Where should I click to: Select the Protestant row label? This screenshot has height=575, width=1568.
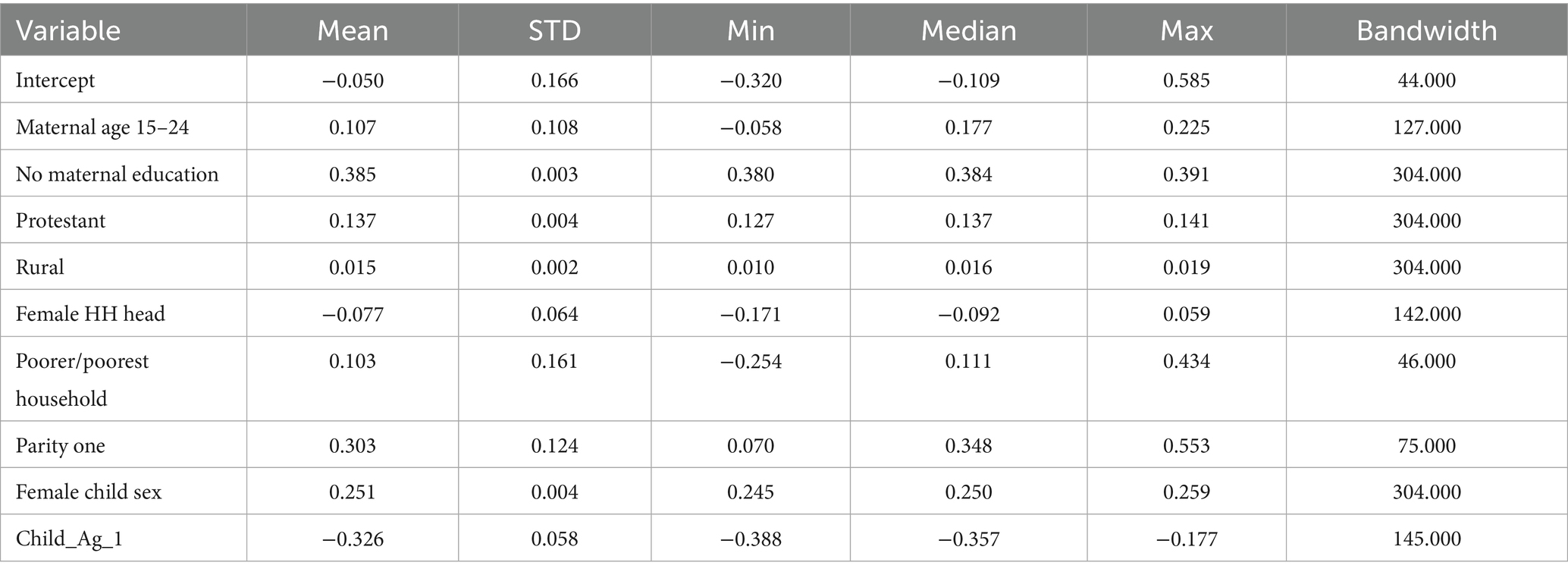pyautogui.click(x=61, y=221)
